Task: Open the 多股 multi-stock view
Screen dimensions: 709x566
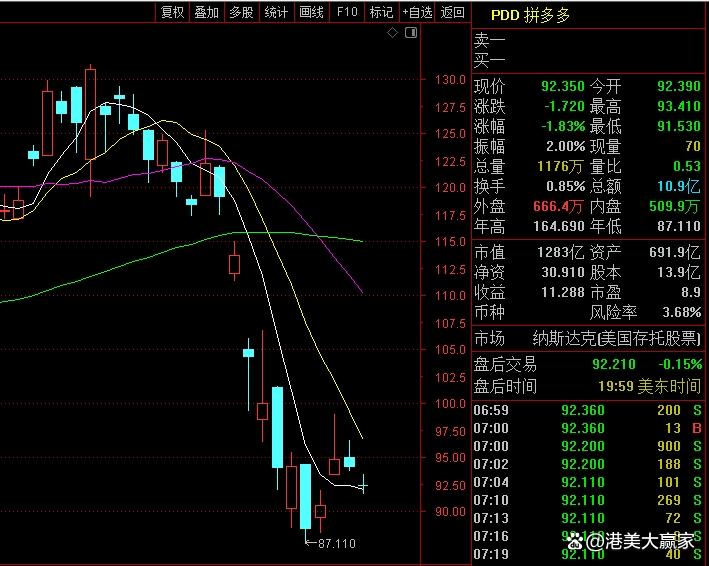Action: [241, 12]
